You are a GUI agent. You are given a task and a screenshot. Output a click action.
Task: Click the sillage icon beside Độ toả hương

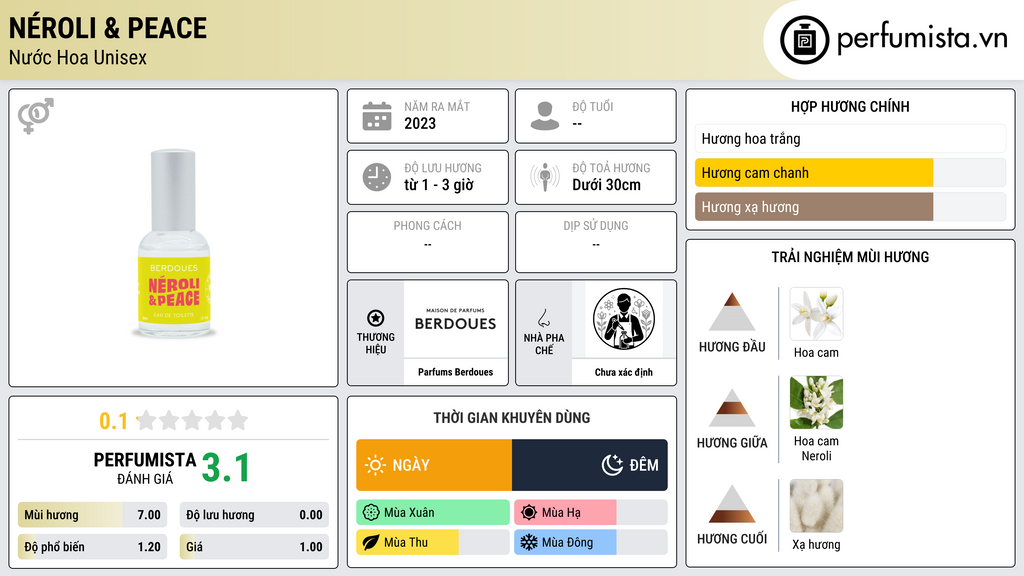click(x=545, y=177)
